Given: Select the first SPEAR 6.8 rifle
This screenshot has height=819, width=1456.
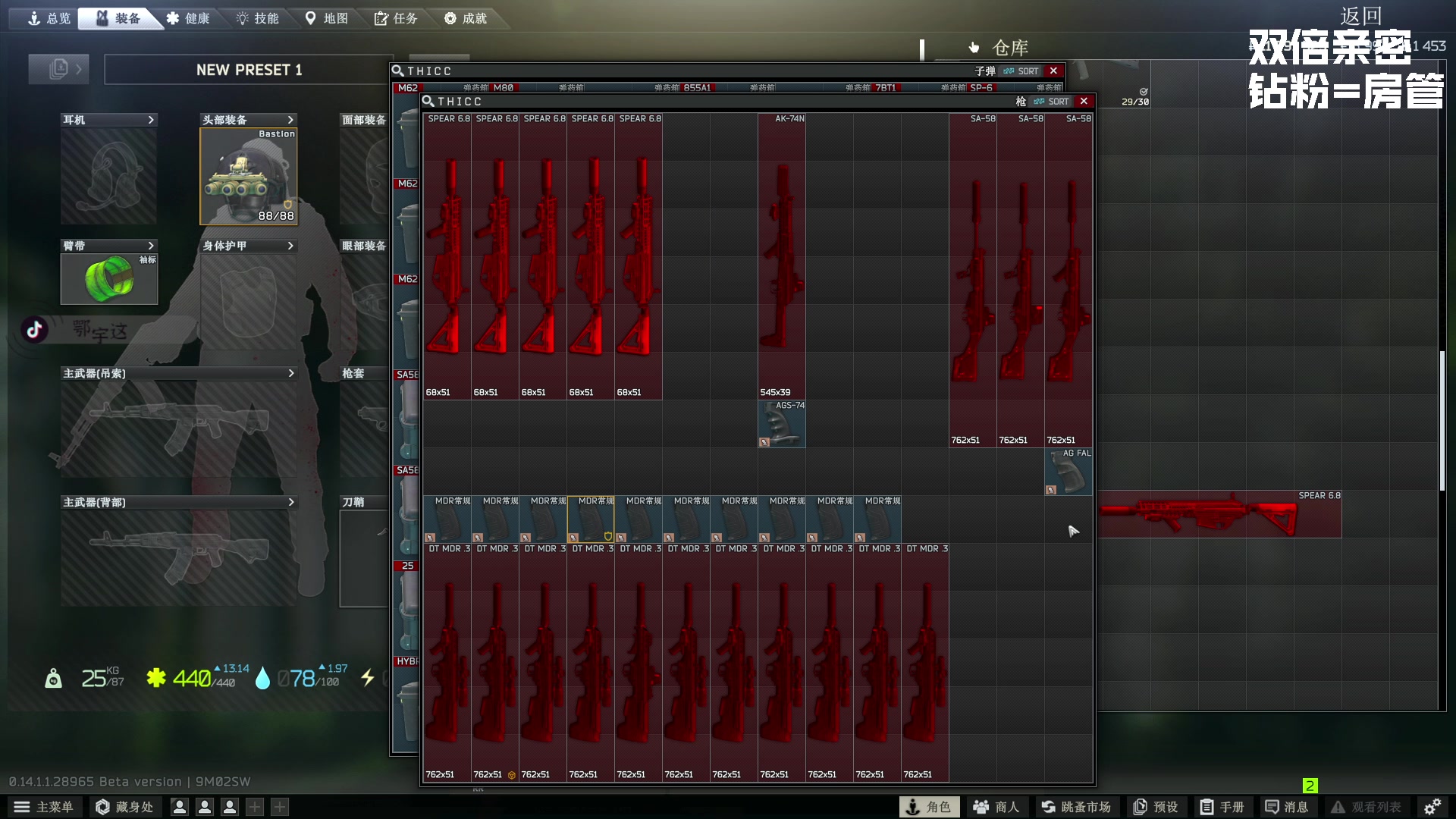Looking at the screenshot, I should tap(447, 256).
